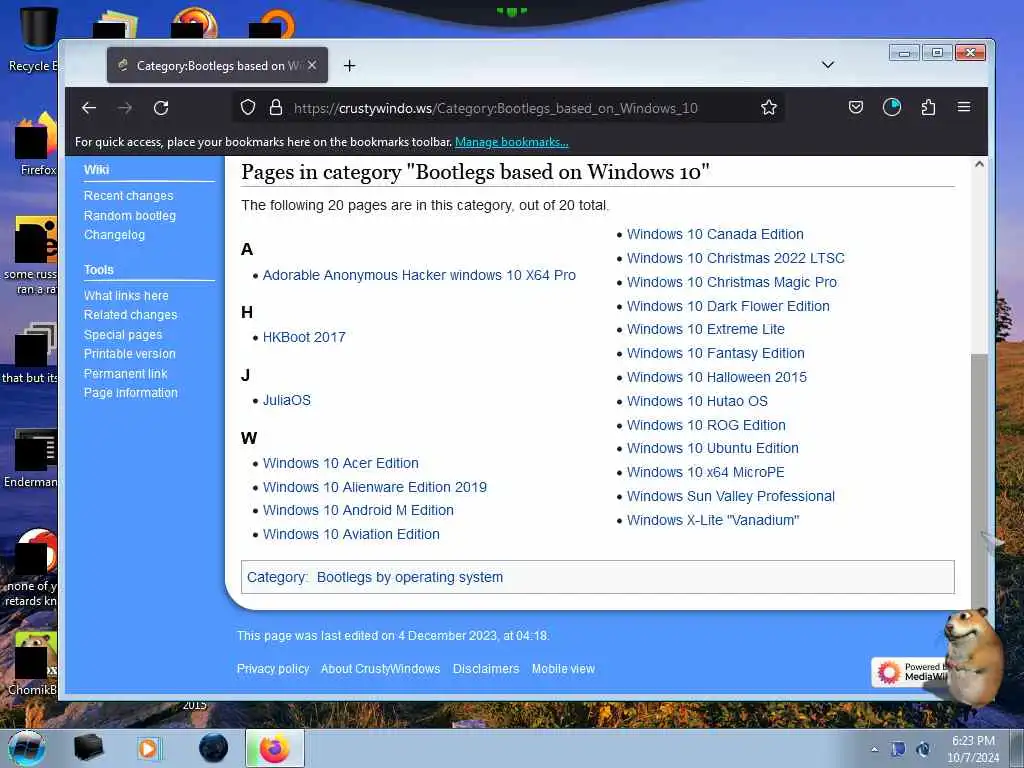The image size is (1024, 768).
Task: Open Windows 10 Hutao OS
Action: tap(697, 401)
